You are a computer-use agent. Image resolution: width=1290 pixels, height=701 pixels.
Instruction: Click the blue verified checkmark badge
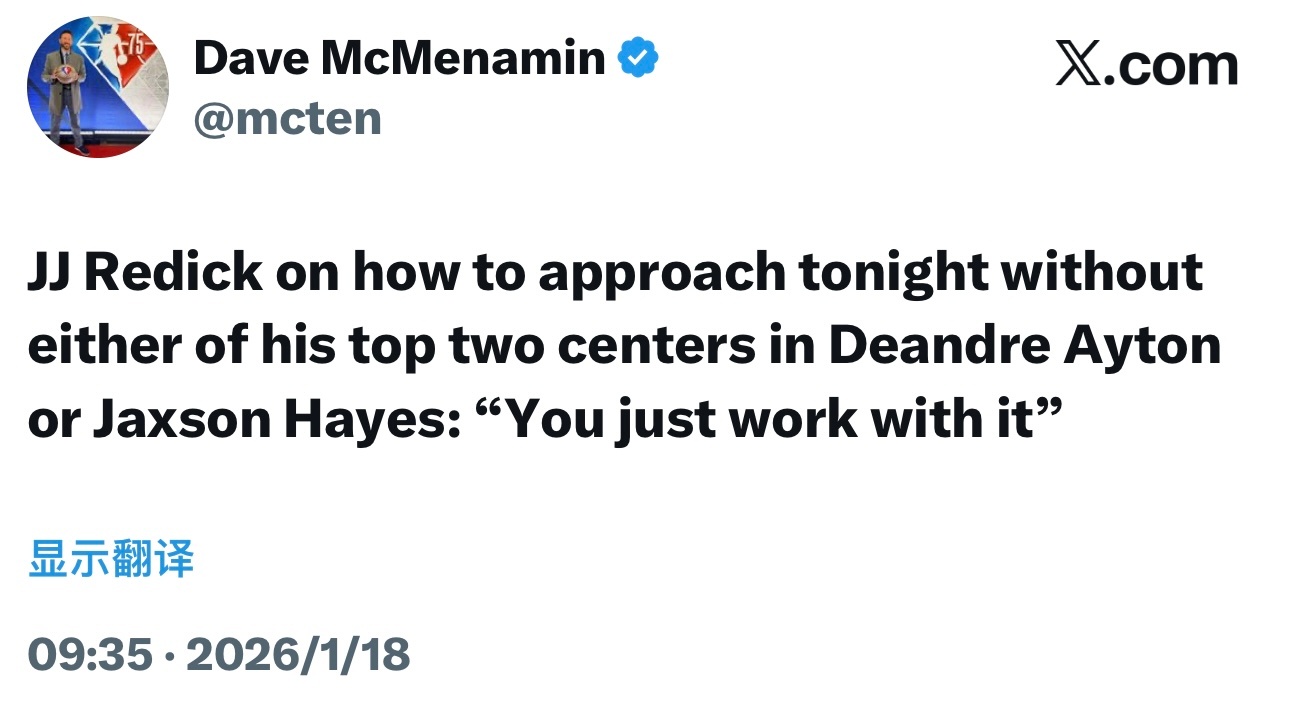[637, 59]
